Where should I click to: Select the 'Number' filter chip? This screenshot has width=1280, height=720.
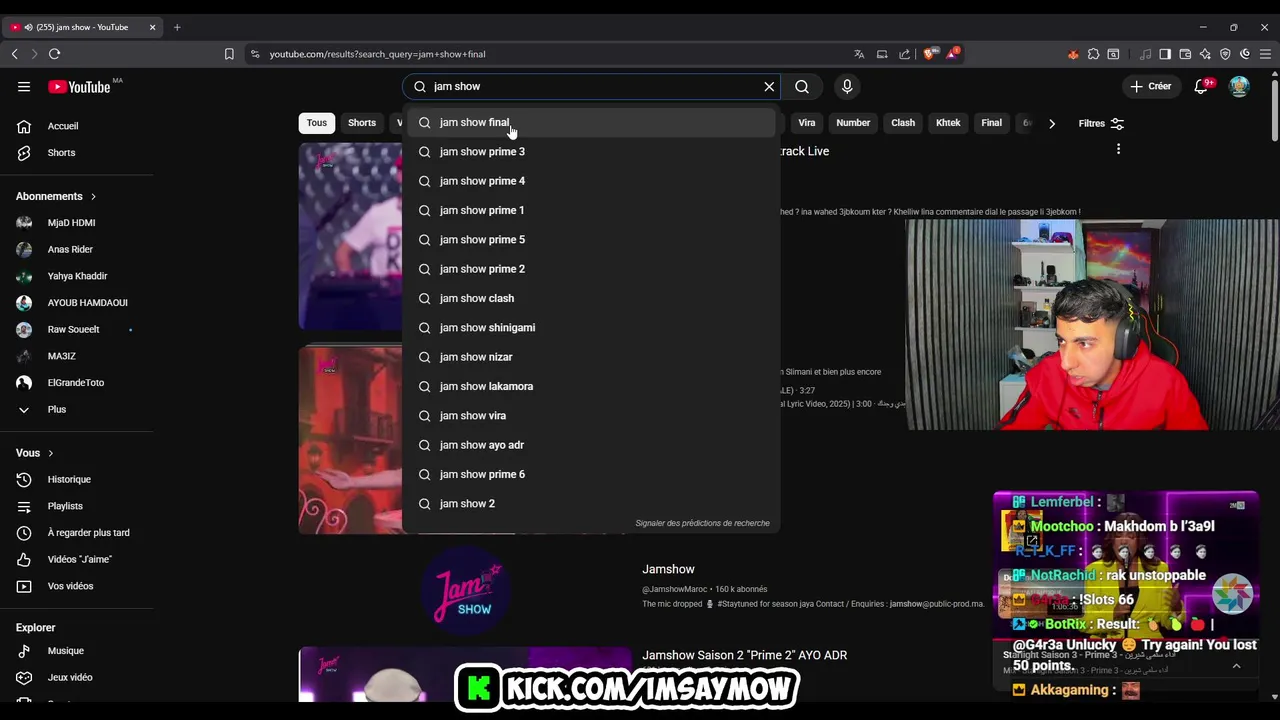click(853, 123)
